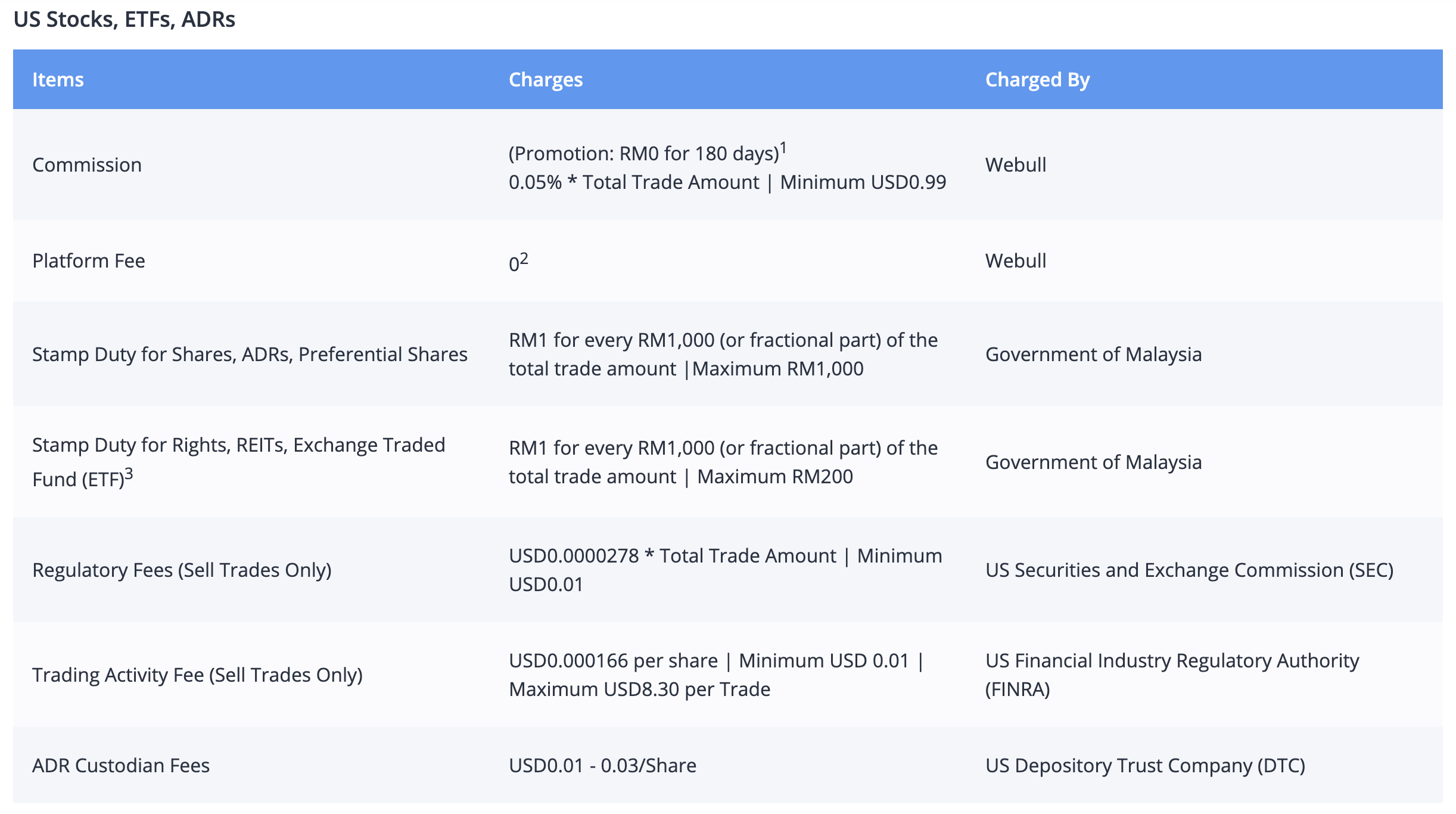Click Webull in the Platform Fee row
Image resolution: width=1456 pixels, height=814 pixels.
1015,261
